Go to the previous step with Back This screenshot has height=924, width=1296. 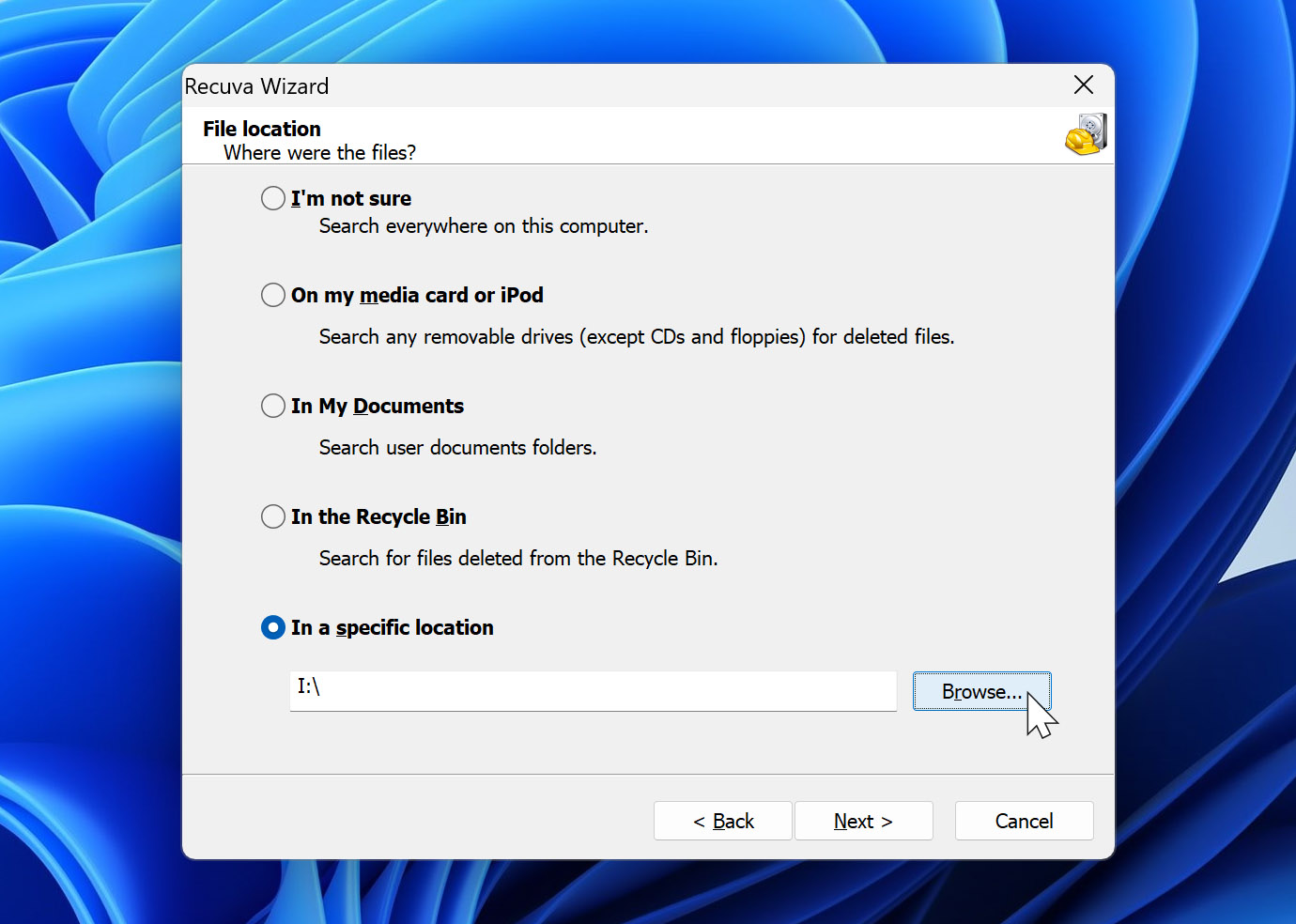[723, 821]
